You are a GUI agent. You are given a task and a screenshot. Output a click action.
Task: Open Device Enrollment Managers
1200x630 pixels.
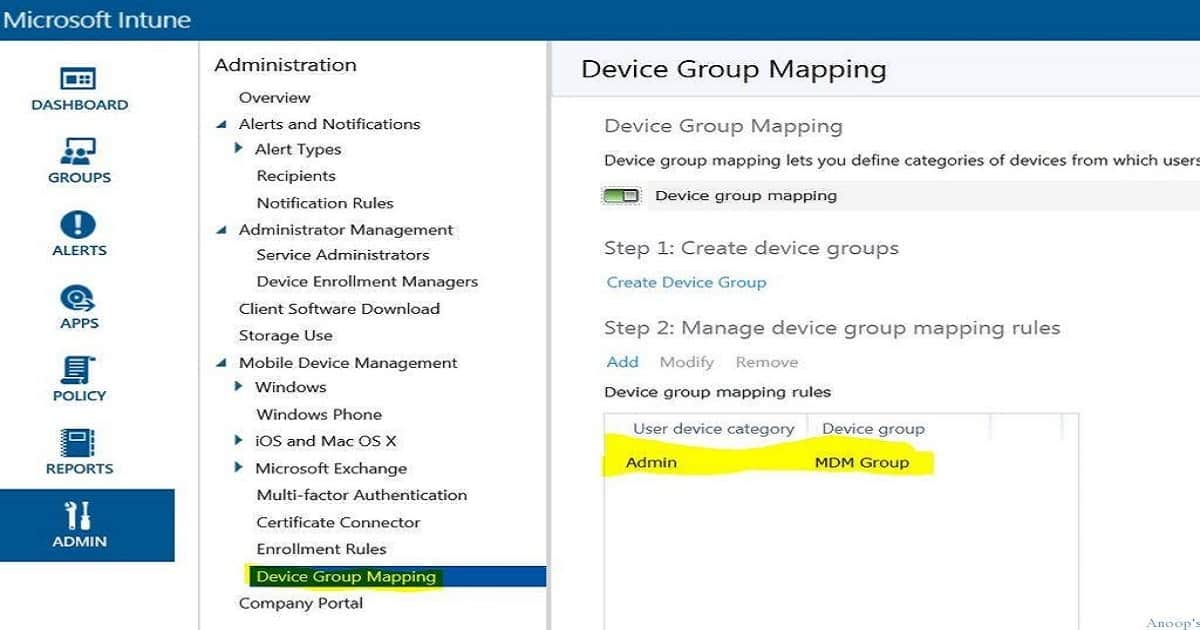pos(367,282)
